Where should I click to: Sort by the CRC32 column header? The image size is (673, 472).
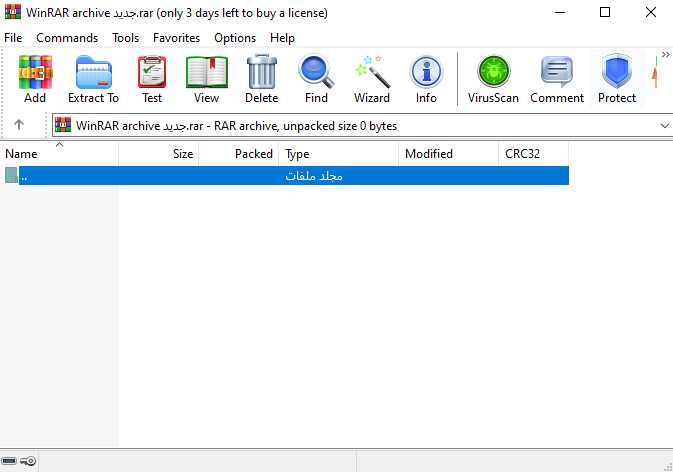[x=534, y=154]
